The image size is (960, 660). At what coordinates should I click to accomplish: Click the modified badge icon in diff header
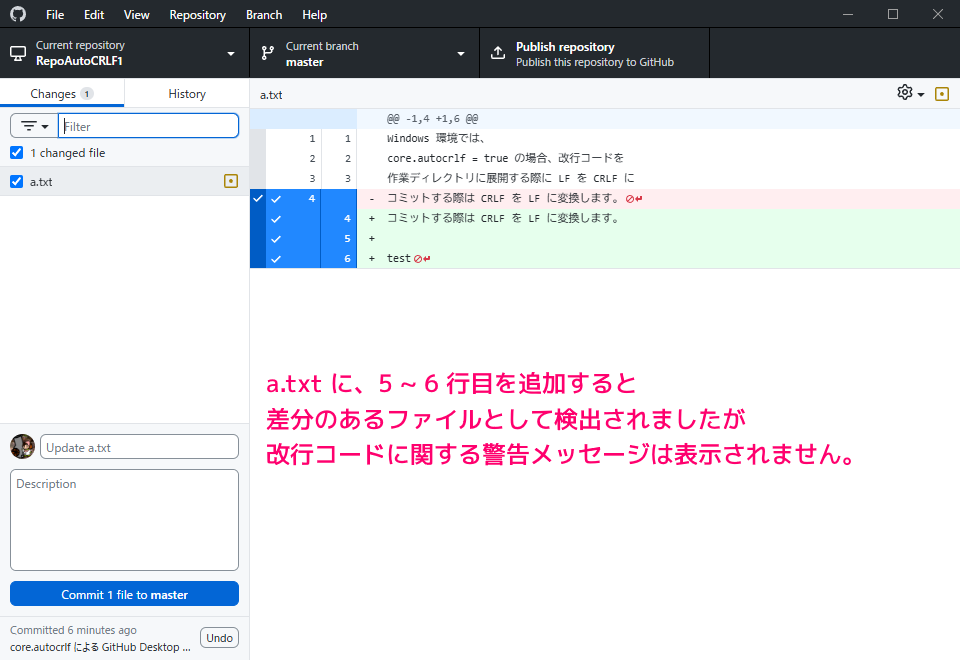(941, 94)
